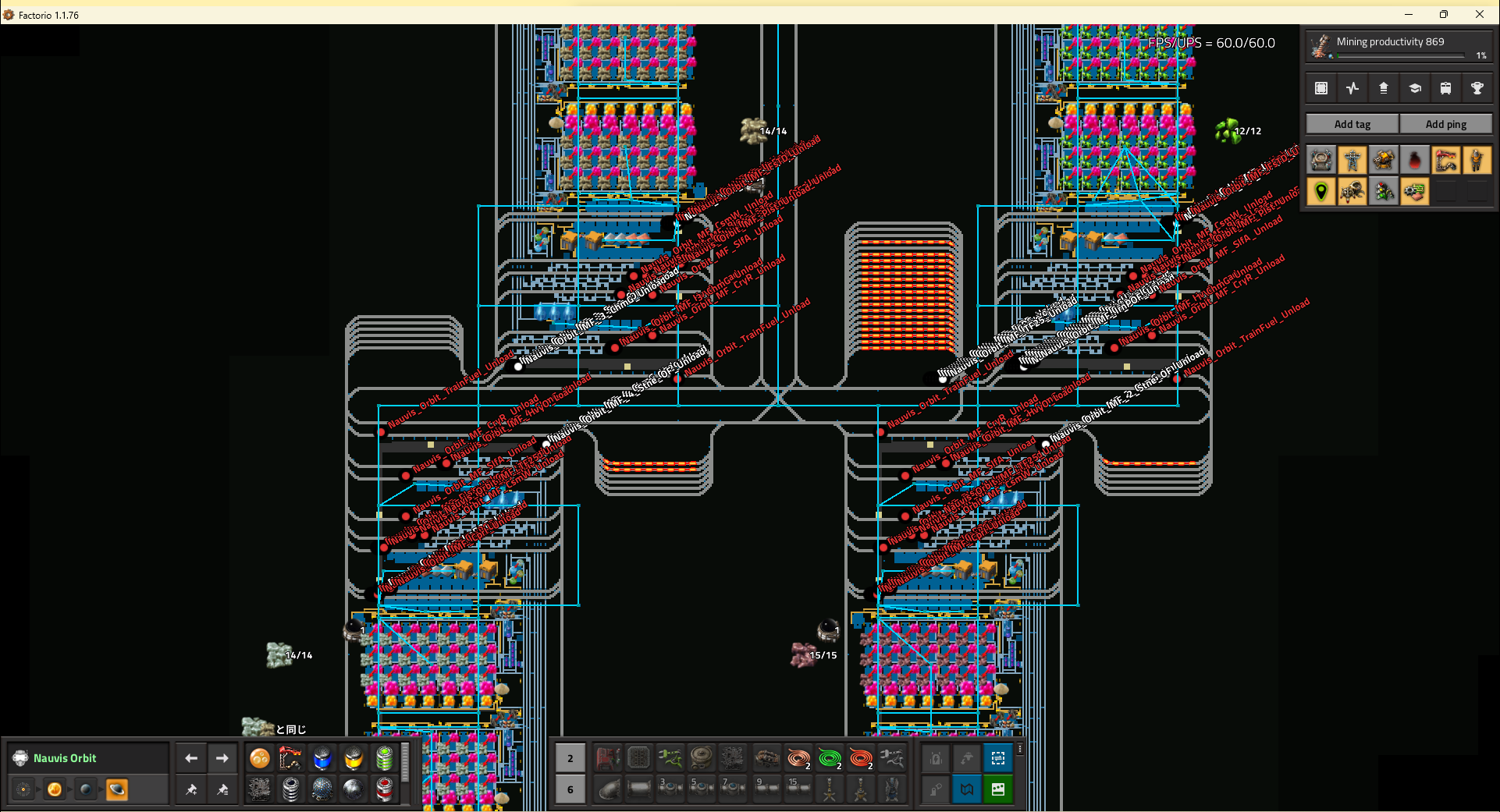Open shortcut bar three-dot options menu
Screen dimensions: 1500x812
tap(1020, 749)
